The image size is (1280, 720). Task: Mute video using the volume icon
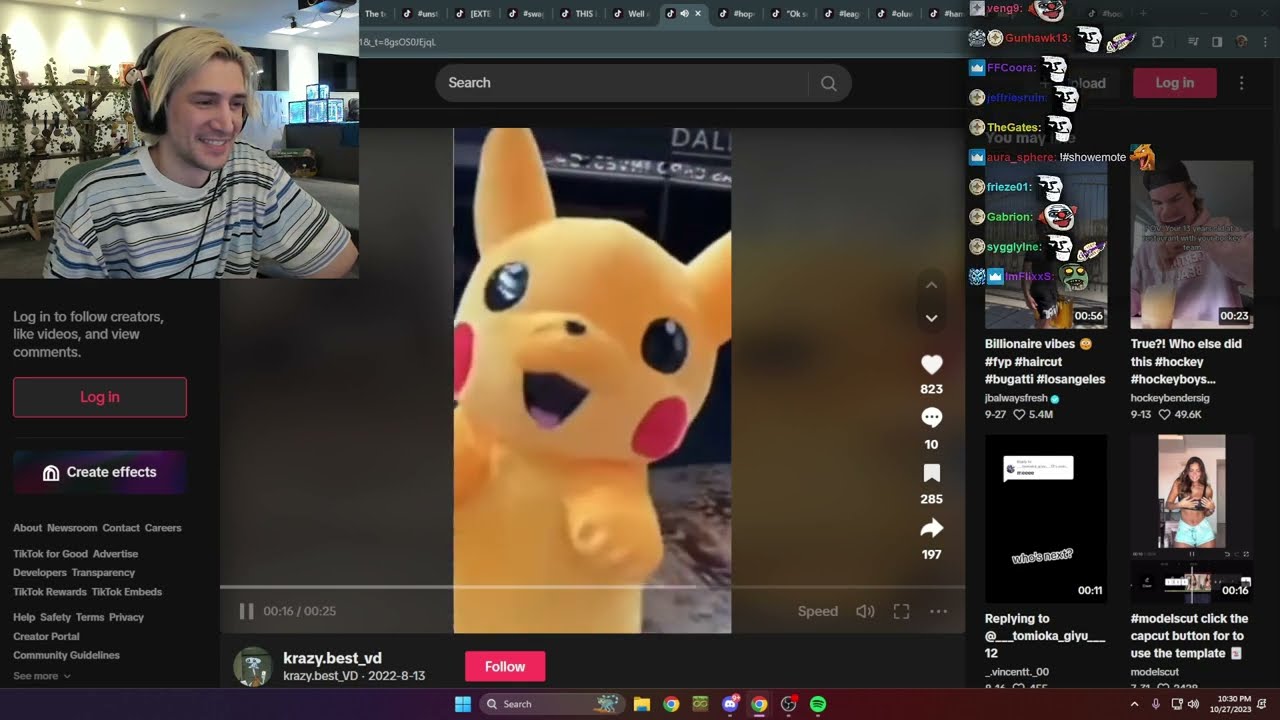pos(865,611)
